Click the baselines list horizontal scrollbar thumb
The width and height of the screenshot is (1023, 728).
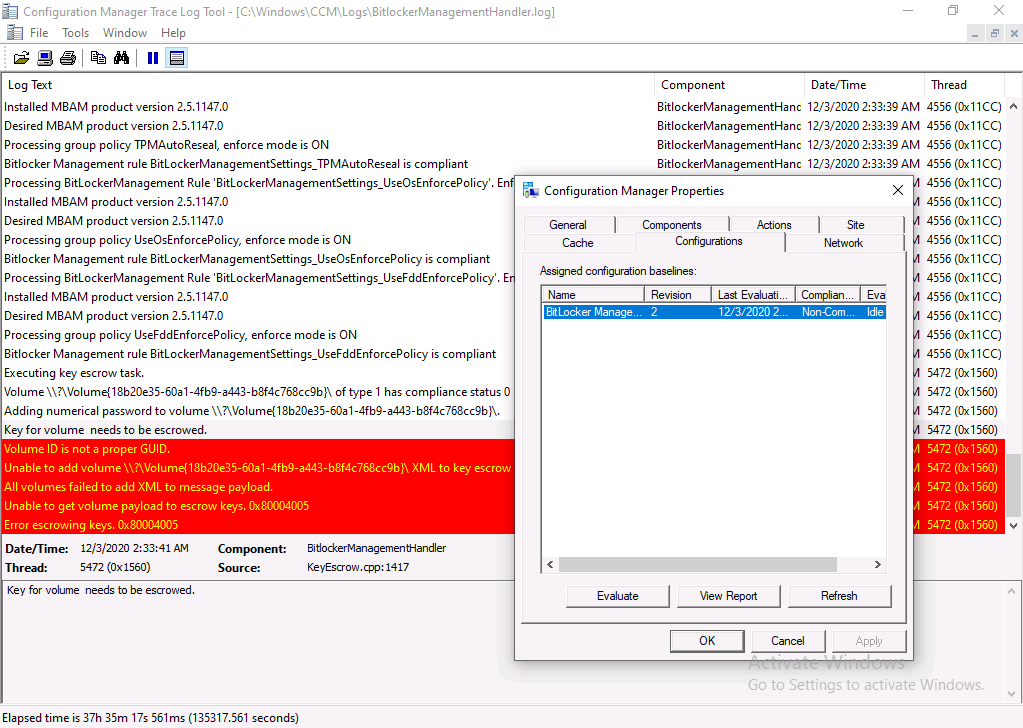point(697,565)
